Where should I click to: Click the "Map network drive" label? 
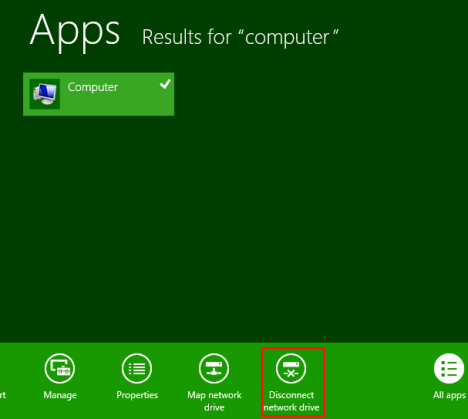(214, 401)
